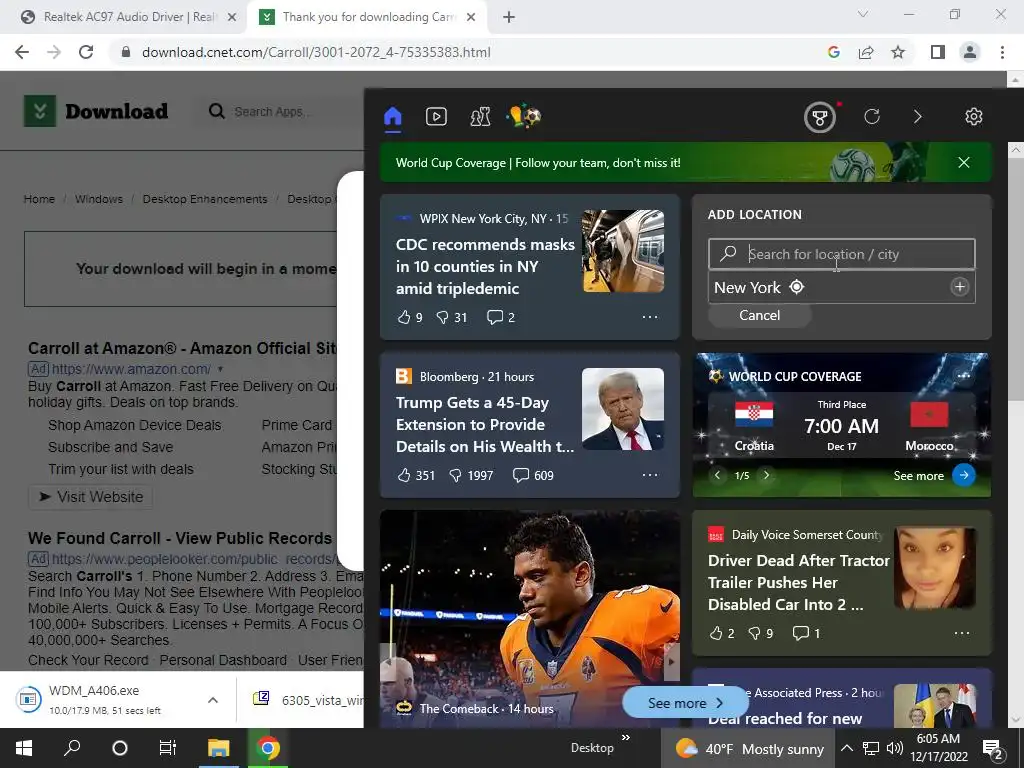Reload the CNET download page
The height and width of the screenshot is (768, 1024).
pos(86,52)
